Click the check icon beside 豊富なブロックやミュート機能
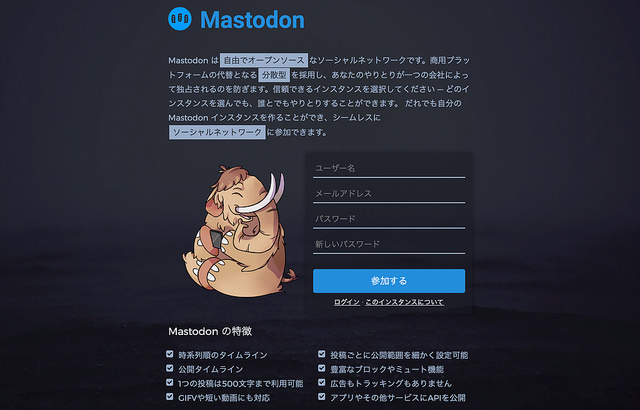Image resolution: width=640 pixels, height=410 pixels. click(322, 368)
